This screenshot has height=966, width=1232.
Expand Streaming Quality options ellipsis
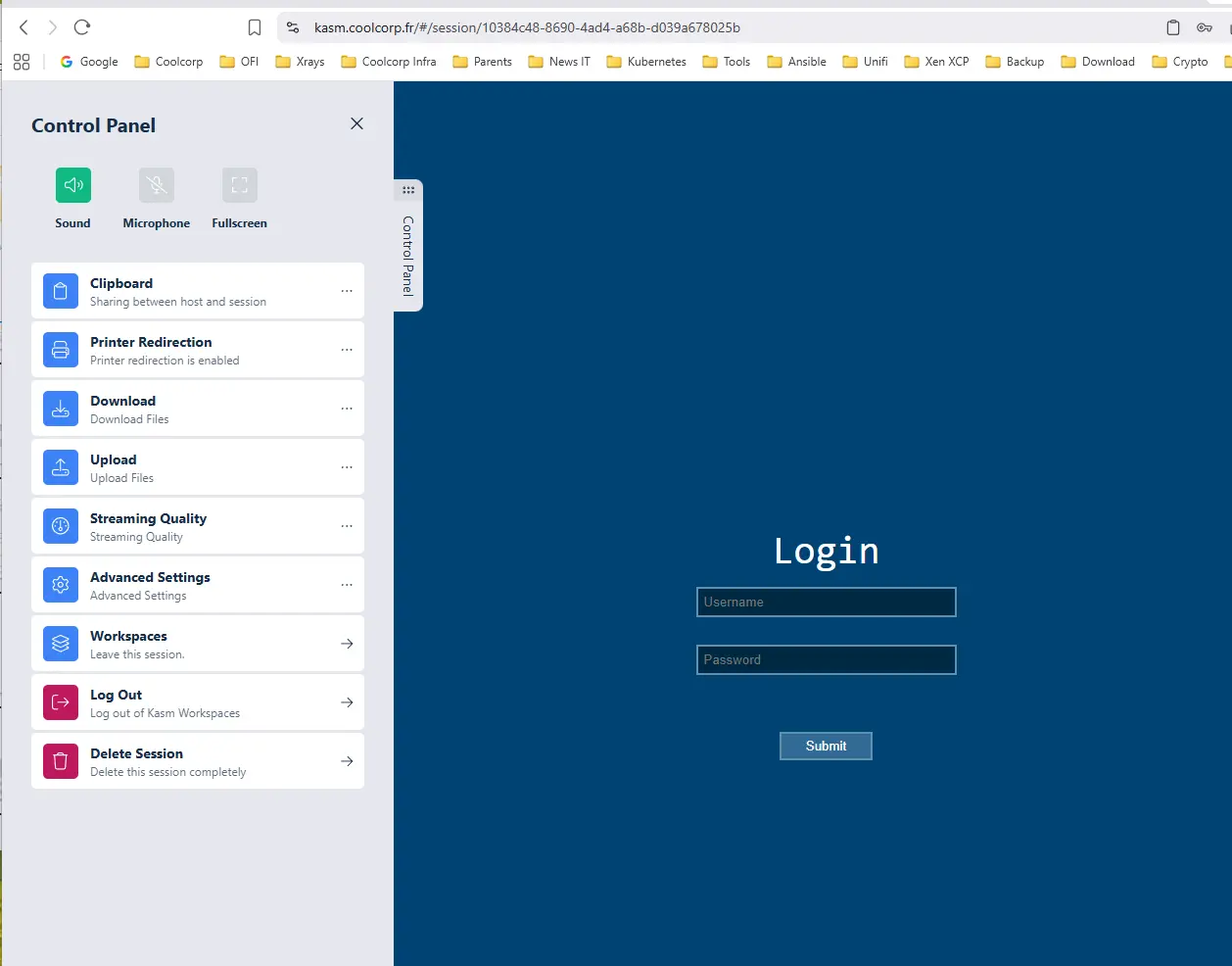347,526
